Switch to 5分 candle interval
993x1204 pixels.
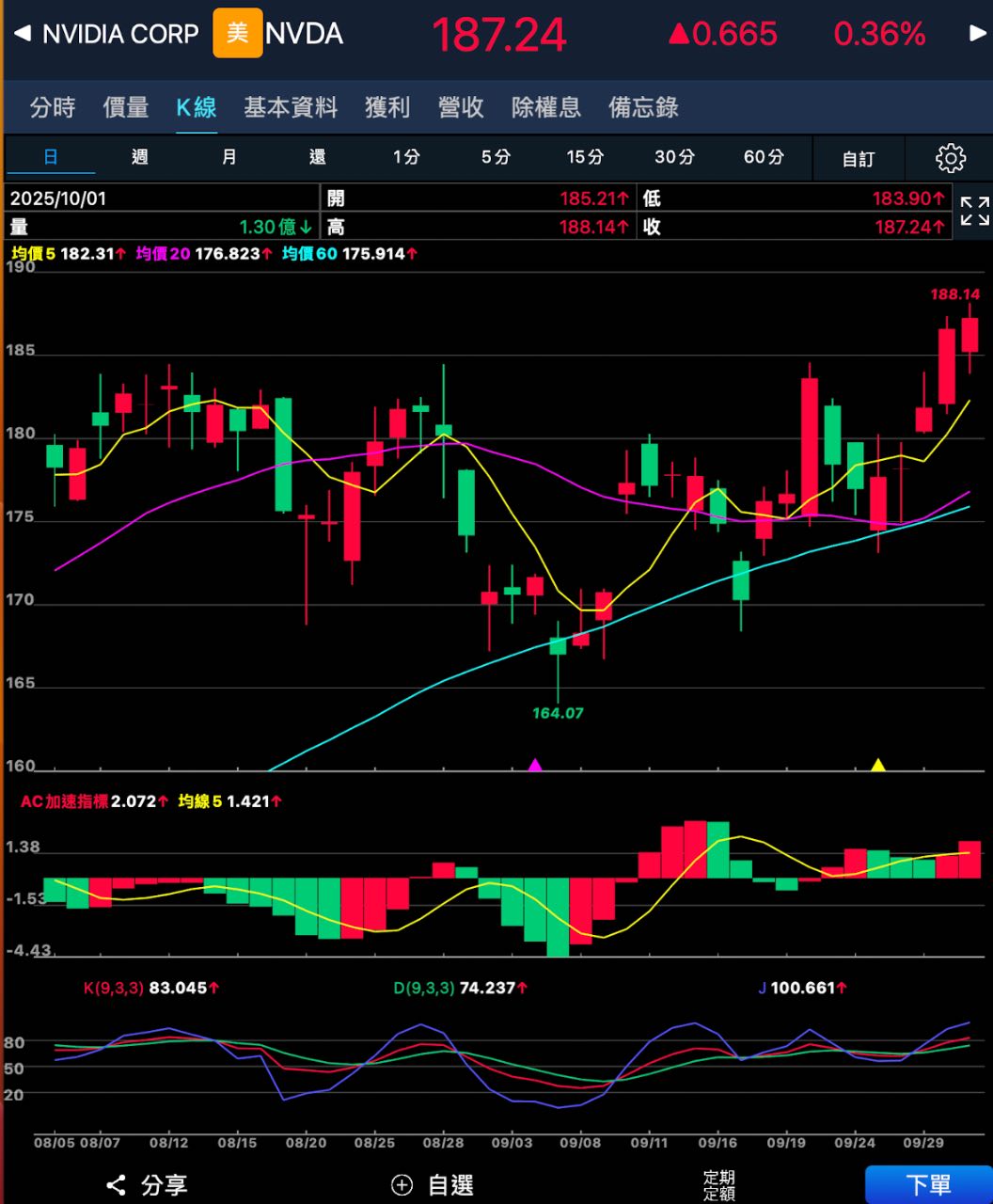(496, 157)
